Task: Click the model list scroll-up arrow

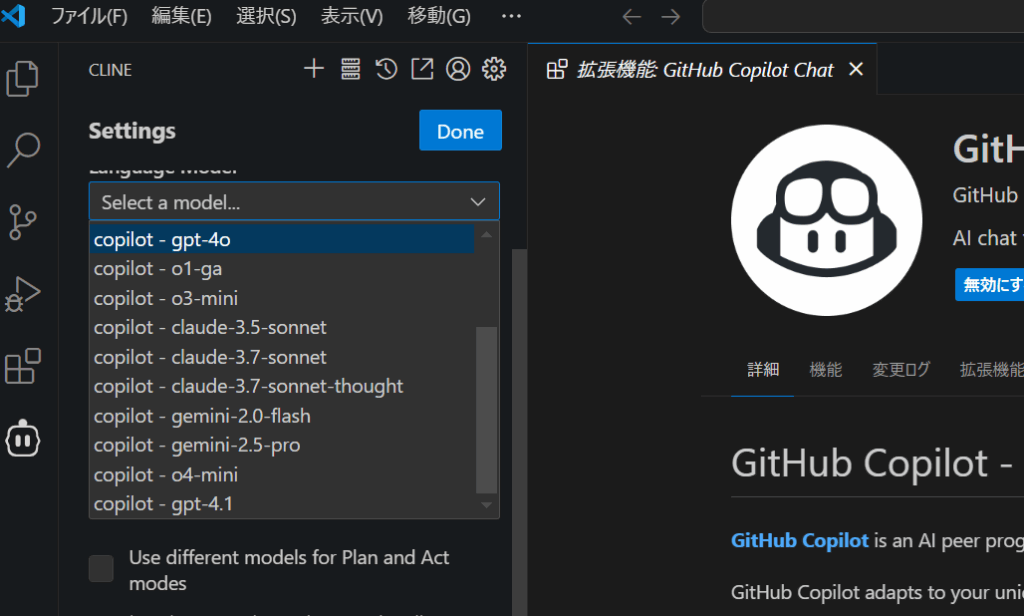Action: click(487, 234)
